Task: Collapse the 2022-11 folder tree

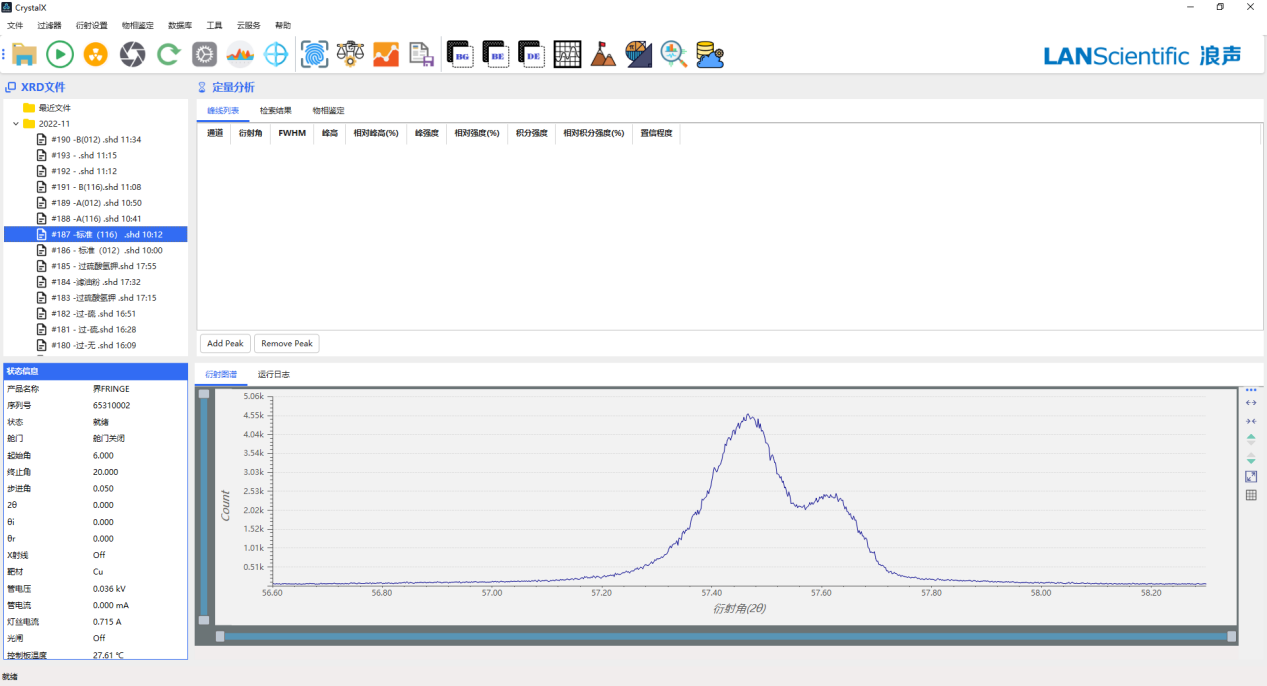Action: coord(16,124)
